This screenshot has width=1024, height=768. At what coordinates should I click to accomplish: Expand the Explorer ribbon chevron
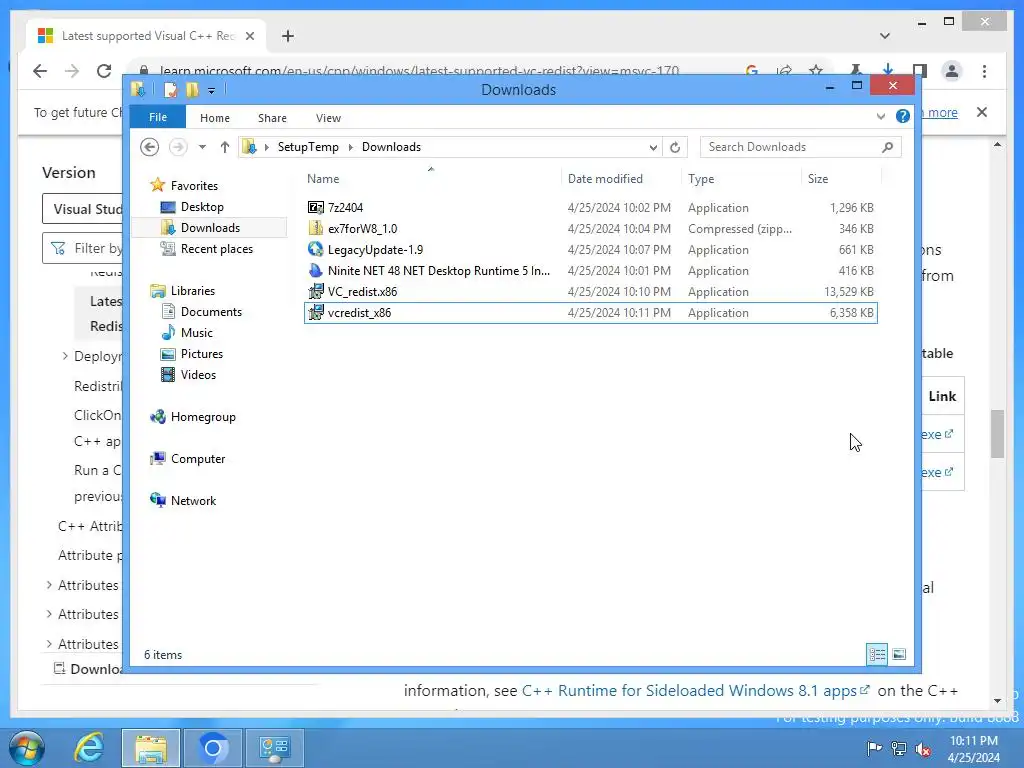(881, 116)
